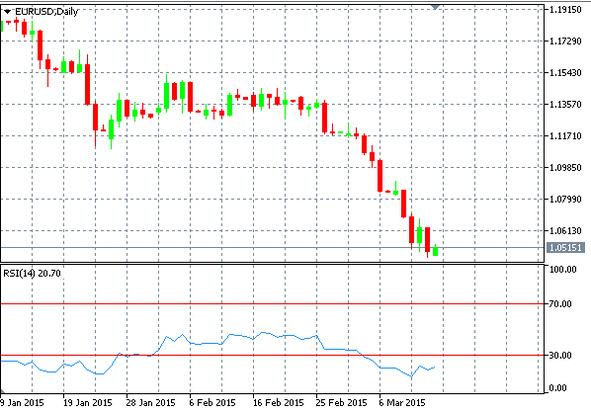Select the 25 Feb 2015 date label

pyautogui.click(x=341, y=403)
